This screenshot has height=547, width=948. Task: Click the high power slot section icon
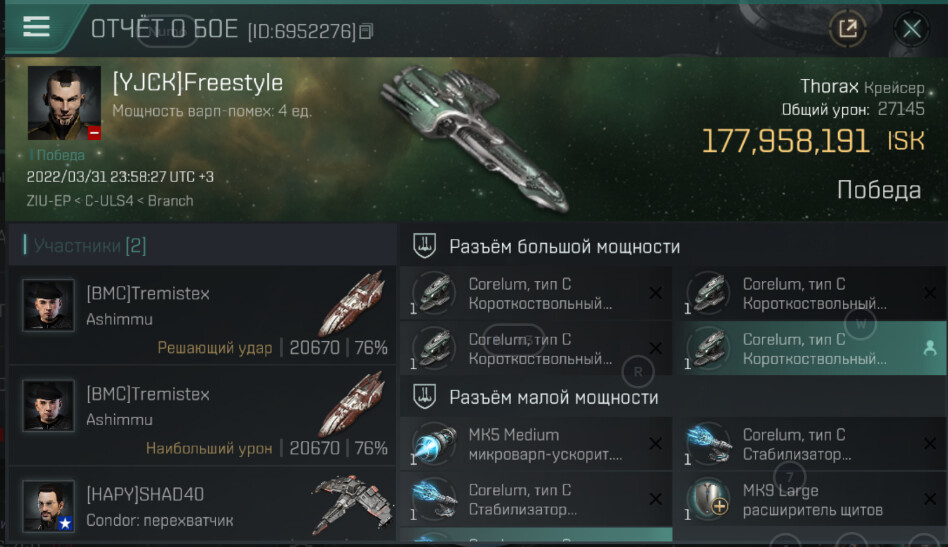[424, 246]
